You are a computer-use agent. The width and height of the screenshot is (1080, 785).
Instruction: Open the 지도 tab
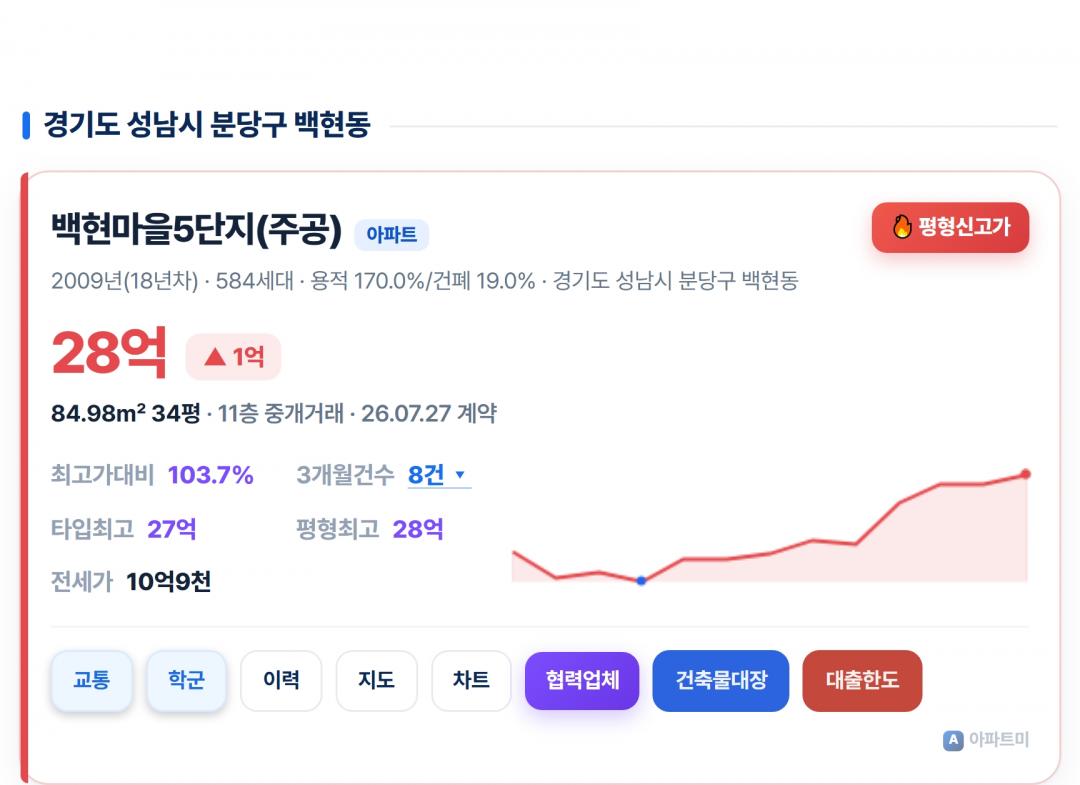pos(376,680)
